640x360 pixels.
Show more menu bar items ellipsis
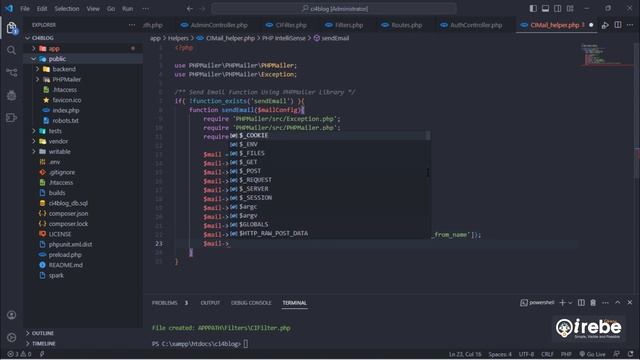pos(145,9)
